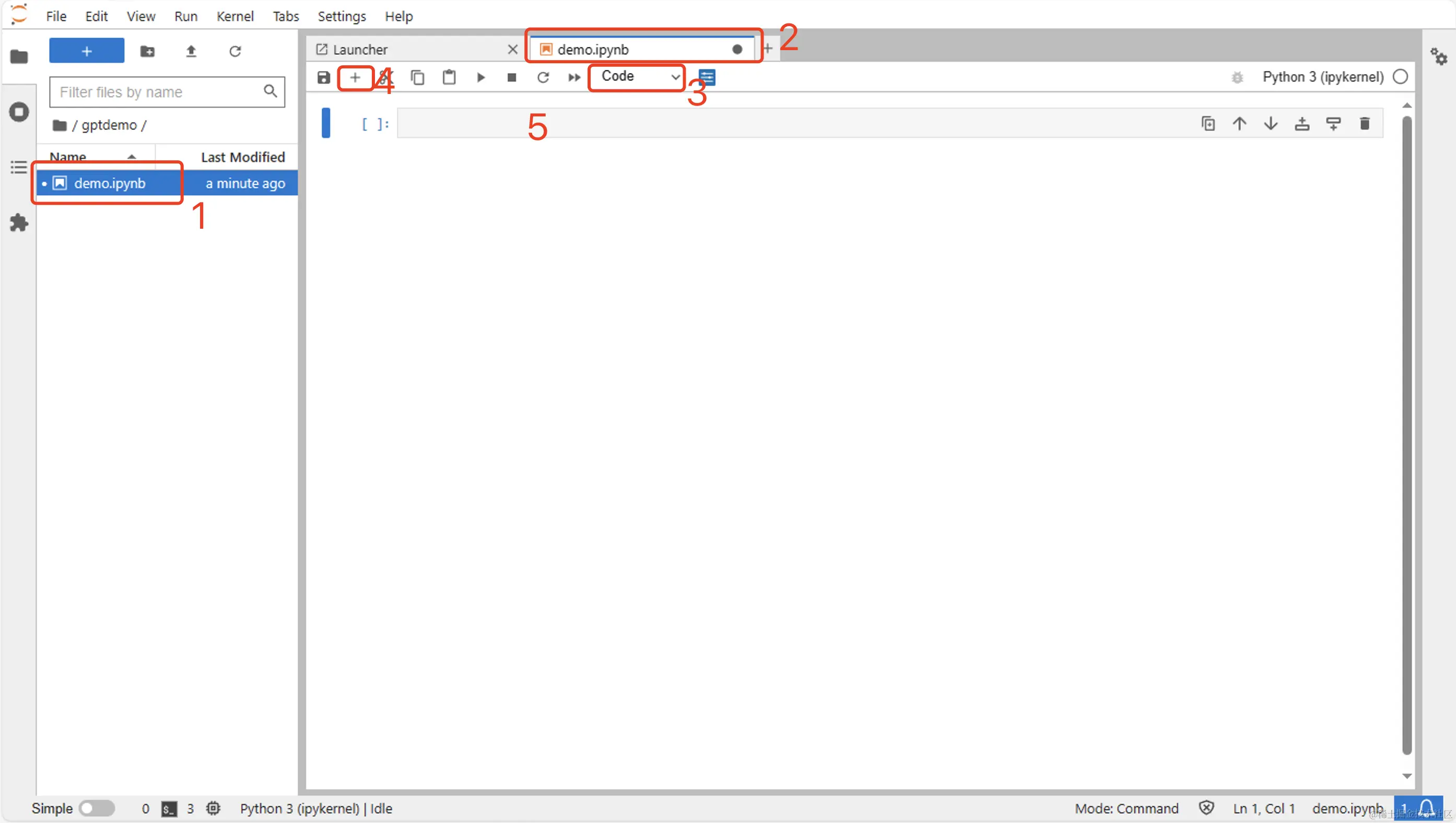Run the selected cell
This screenshot has height=823, width=1456.
[x=480, y=77]
